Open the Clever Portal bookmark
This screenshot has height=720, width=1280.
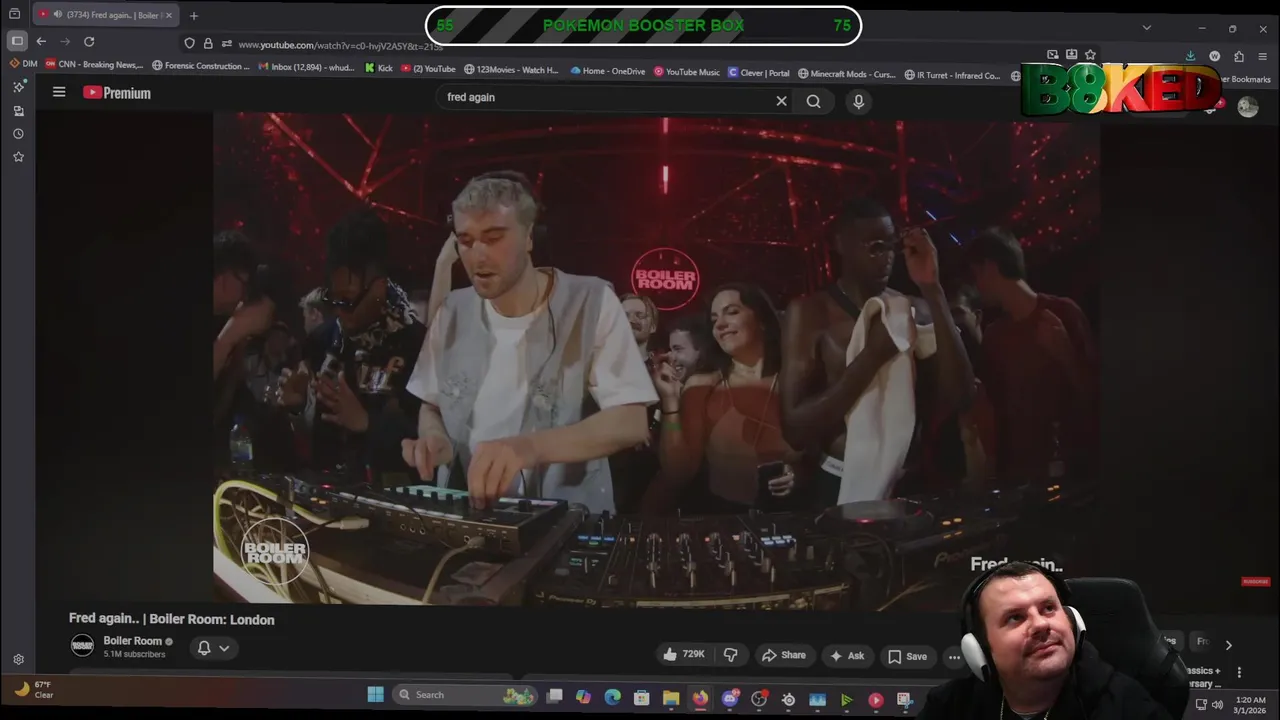[759, 73]
